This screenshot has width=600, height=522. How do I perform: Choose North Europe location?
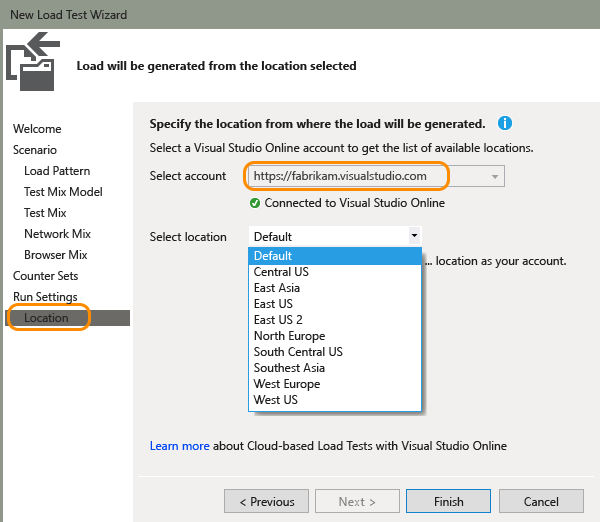(335, 336)
